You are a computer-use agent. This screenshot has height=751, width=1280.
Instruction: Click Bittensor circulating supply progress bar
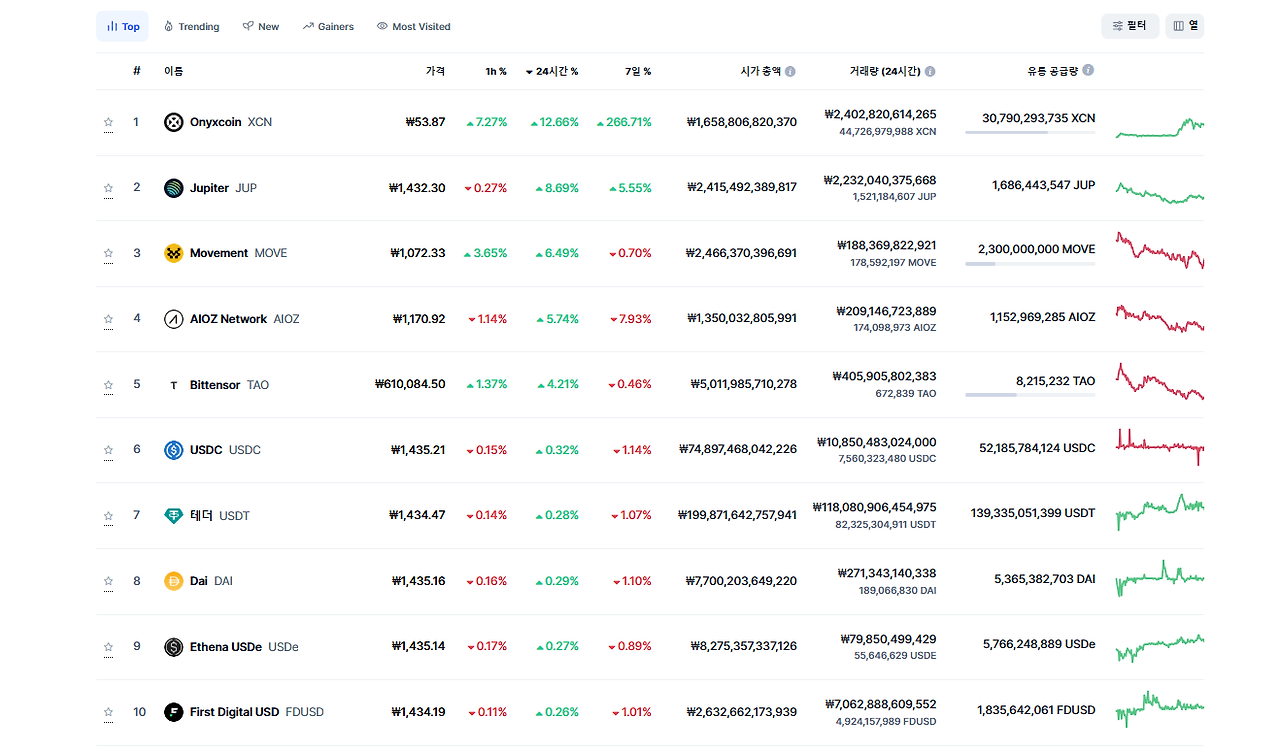1030,395
